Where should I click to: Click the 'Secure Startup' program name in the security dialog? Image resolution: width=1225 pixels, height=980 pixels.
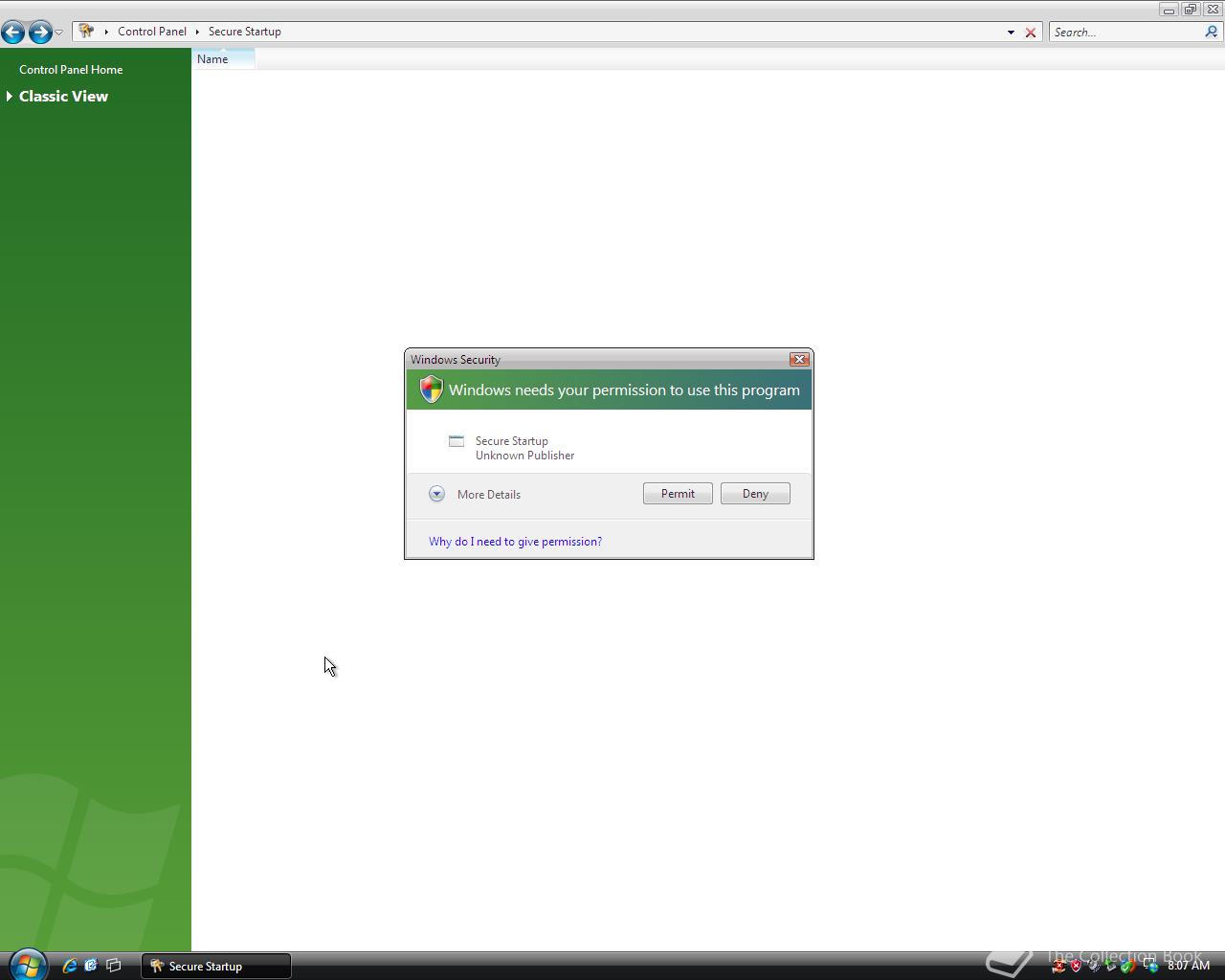pyautogui.click(x=512, y=441)
